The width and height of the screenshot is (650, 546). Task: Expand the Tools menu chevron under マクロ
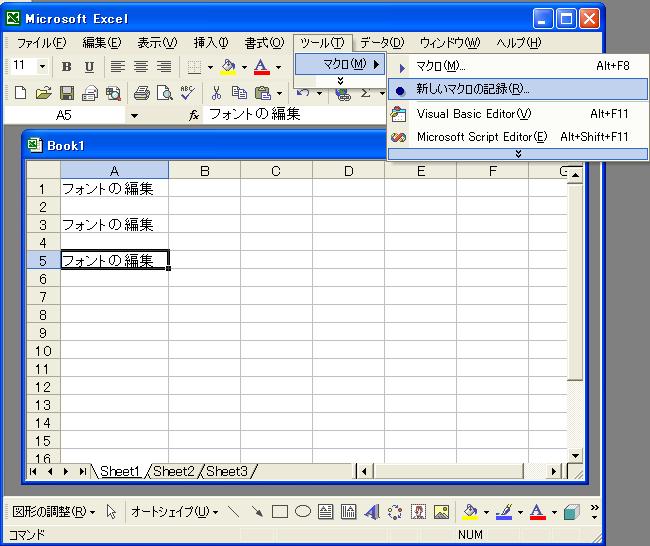coord(340,81)
